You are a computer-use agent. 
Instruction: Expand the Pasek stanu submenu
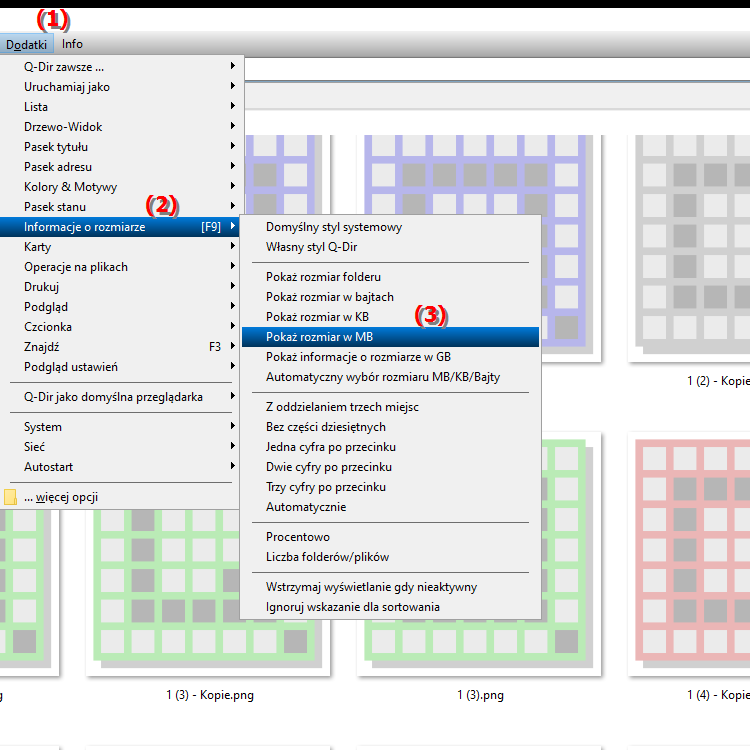[121, 207]
